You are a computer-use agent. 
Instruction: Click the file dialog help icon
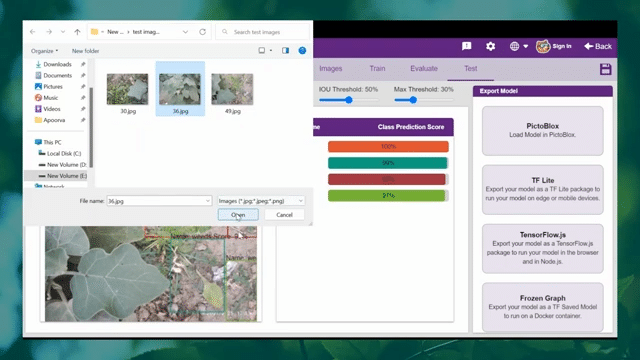pos(302,51)
